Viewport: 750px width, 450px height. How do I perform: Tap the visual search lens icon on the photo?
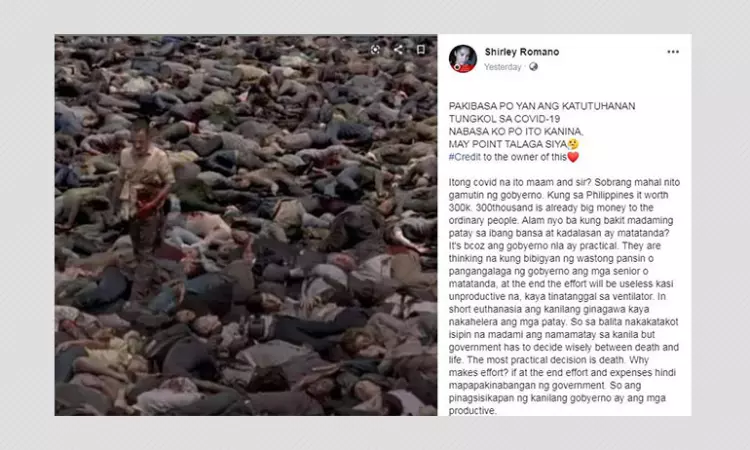[376, 50]
